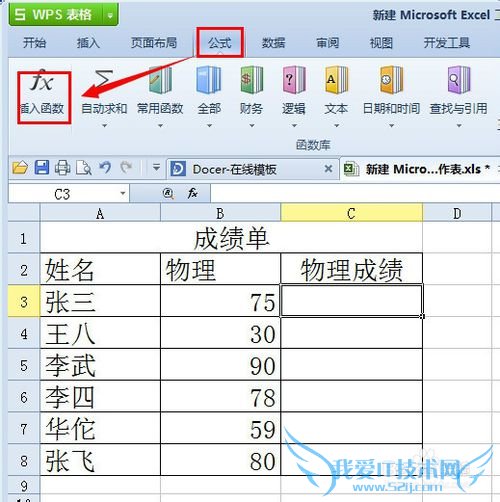This screenshot has height=502, width=500.
Task: Switch to the 插入 tab
Action: 88,43
